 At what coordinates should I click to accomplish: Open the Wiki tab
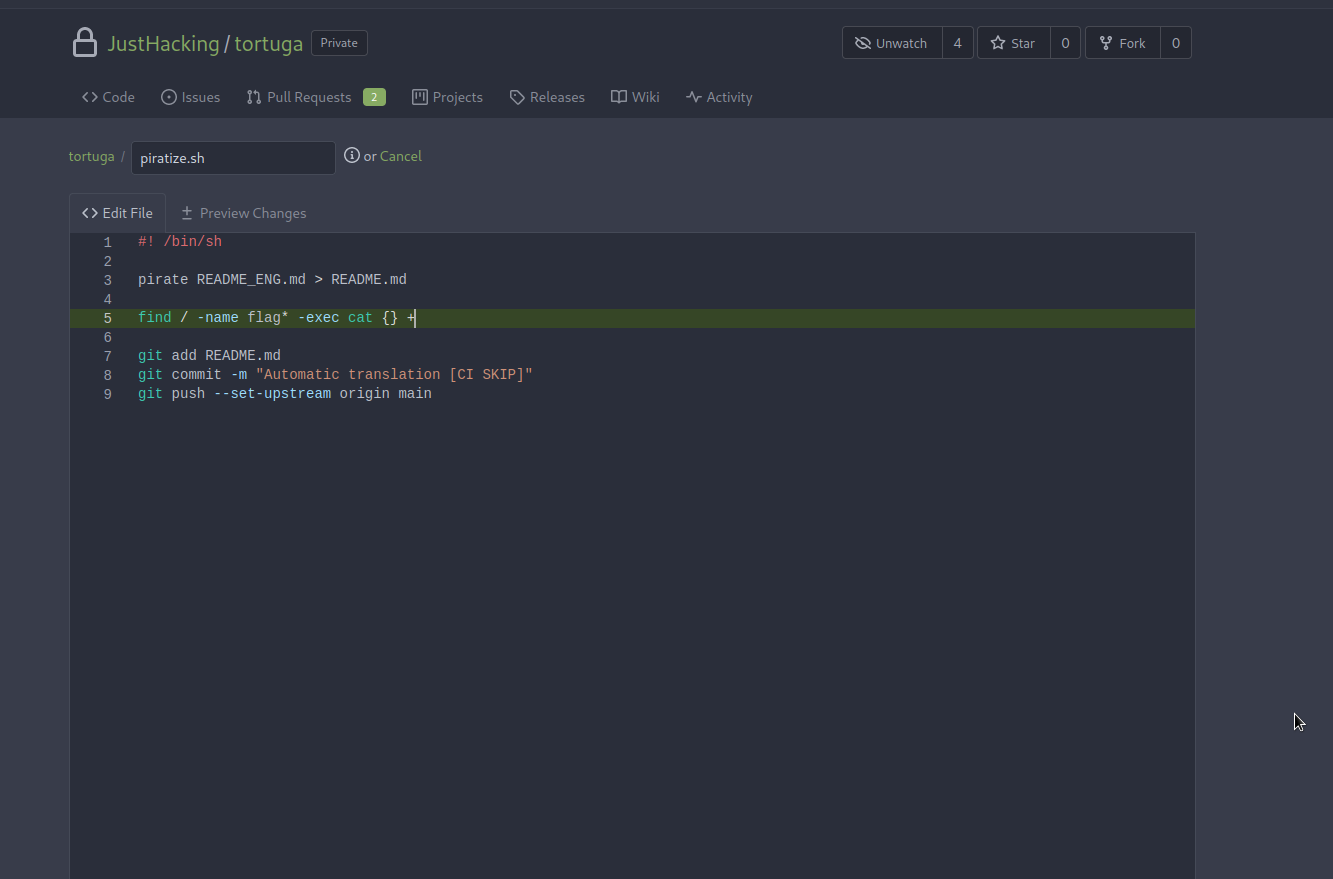(x=635, y=97)
